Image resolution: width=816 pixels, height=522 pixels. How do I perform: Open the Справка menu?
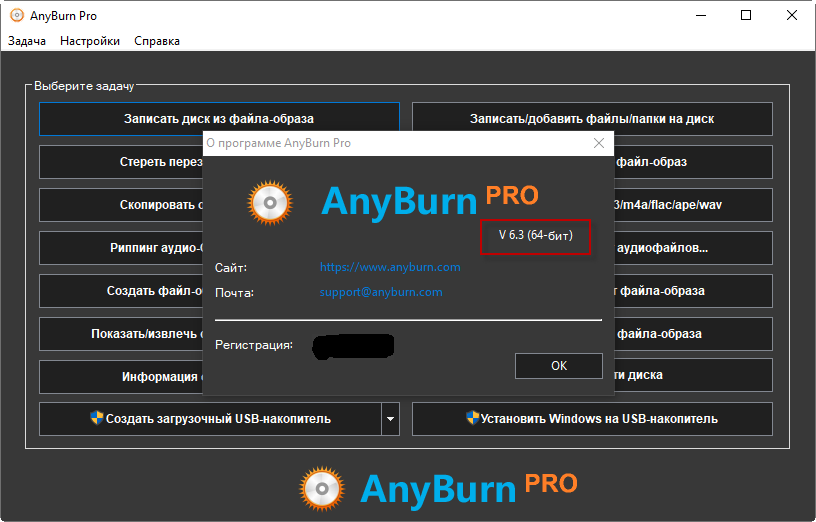pos(157,41)
